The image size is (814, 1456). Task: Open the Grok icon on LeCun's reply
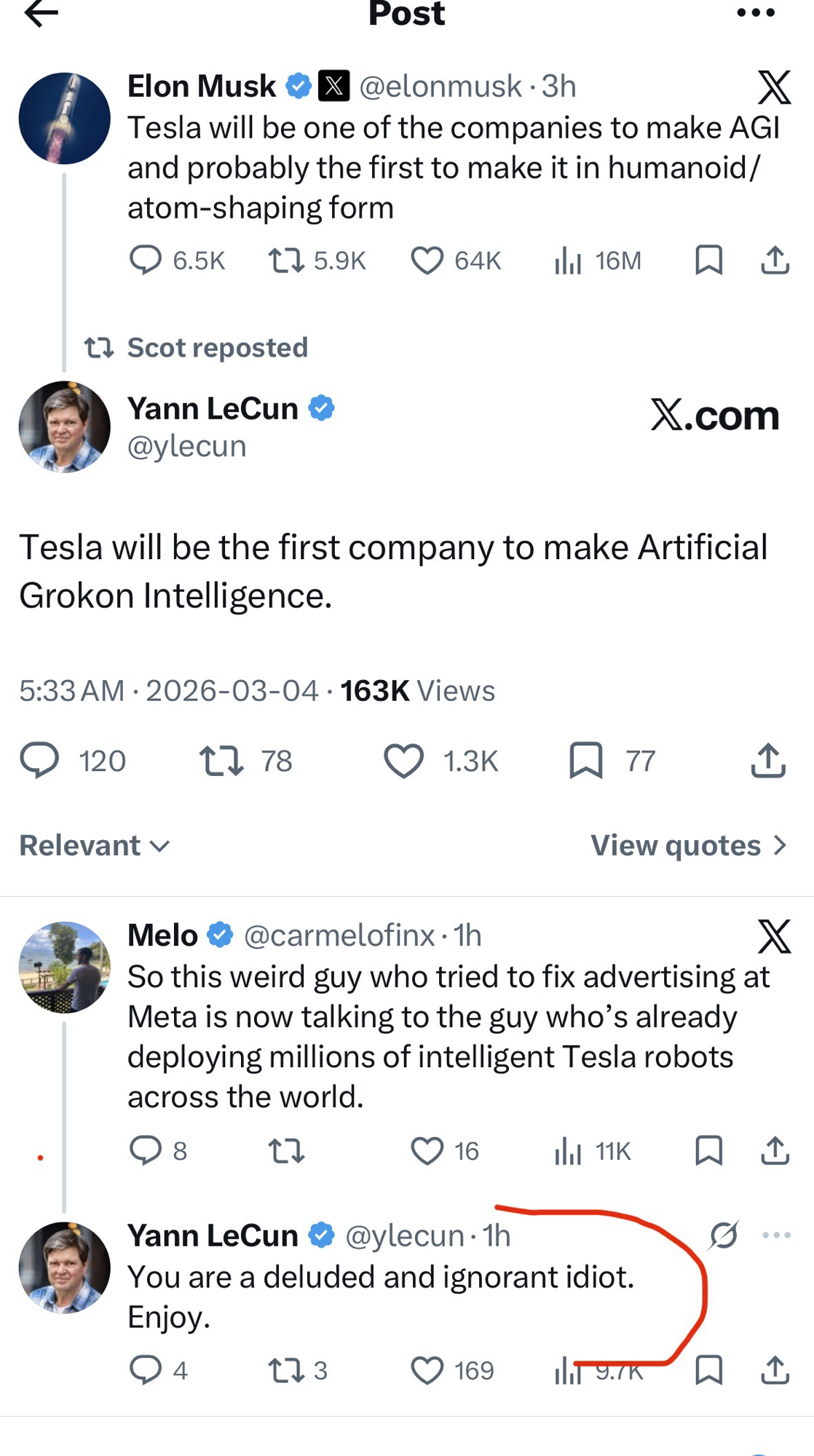724,1235
